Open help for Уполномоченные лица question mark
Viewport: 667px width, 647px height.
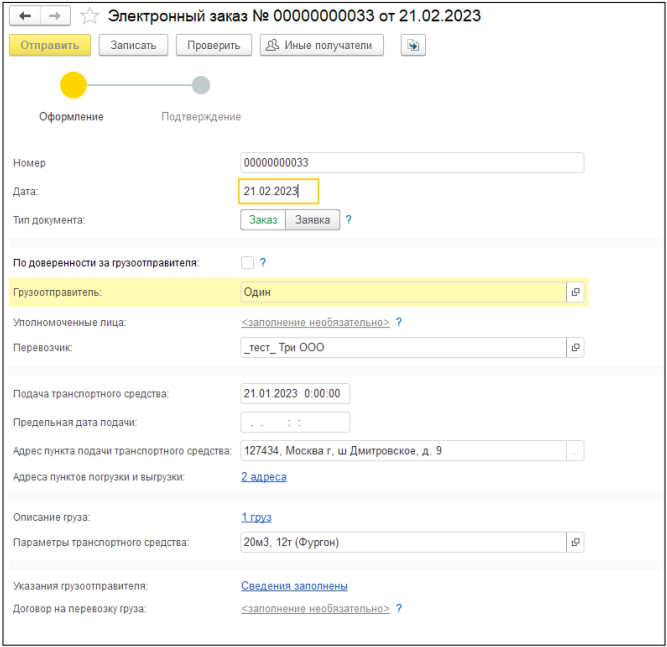(399, 322)
